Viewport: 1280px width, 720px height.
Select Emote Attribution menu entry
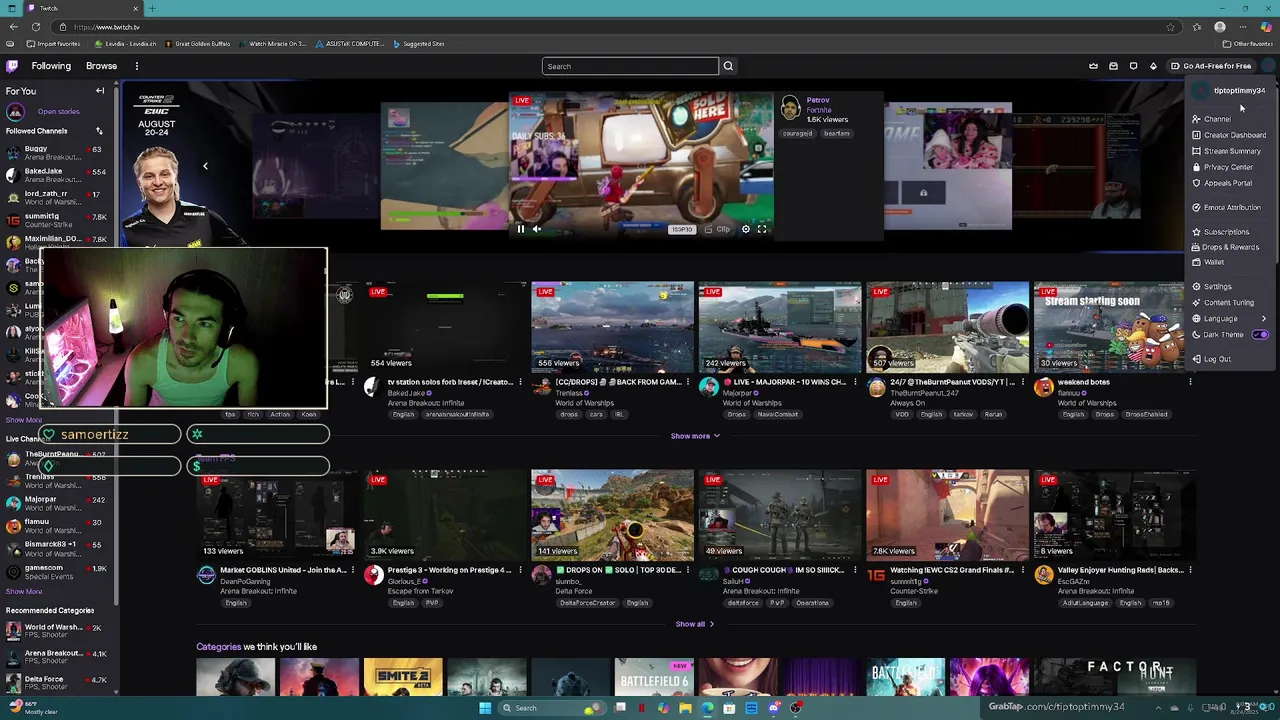click(1232, 207)
